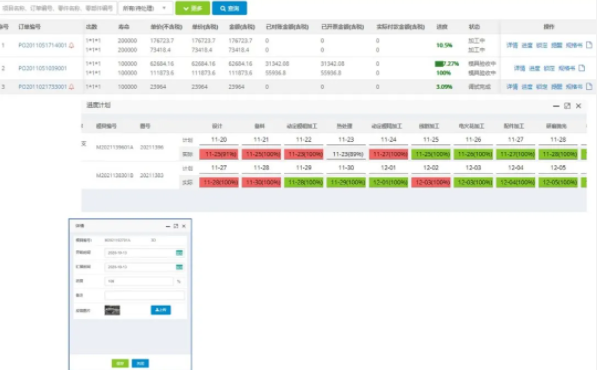Click the alarm bell beside PO2011051714001

pyautogui.click(x=72, y=45)
